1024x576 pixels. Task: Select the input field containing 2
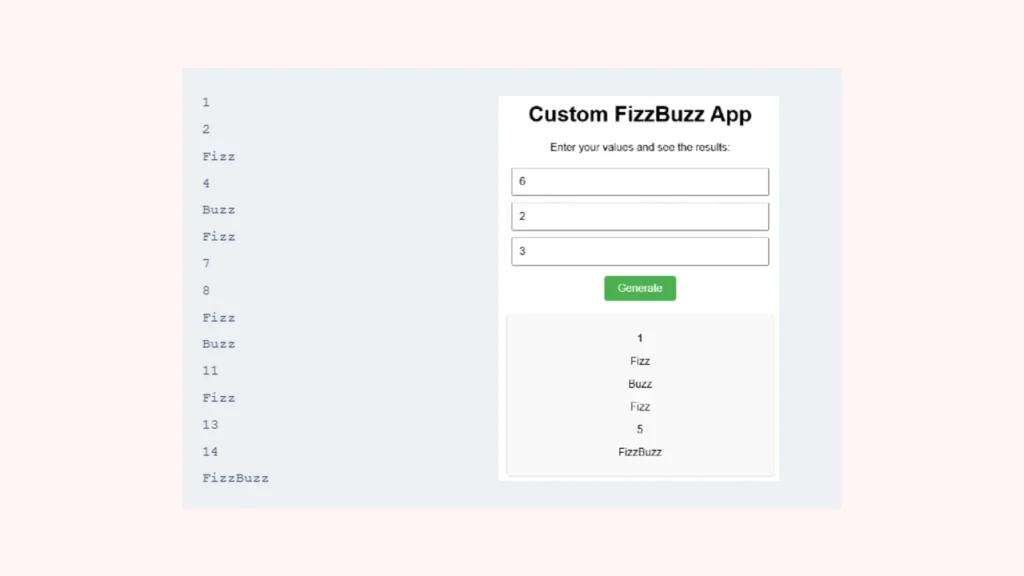pos(639,216)
